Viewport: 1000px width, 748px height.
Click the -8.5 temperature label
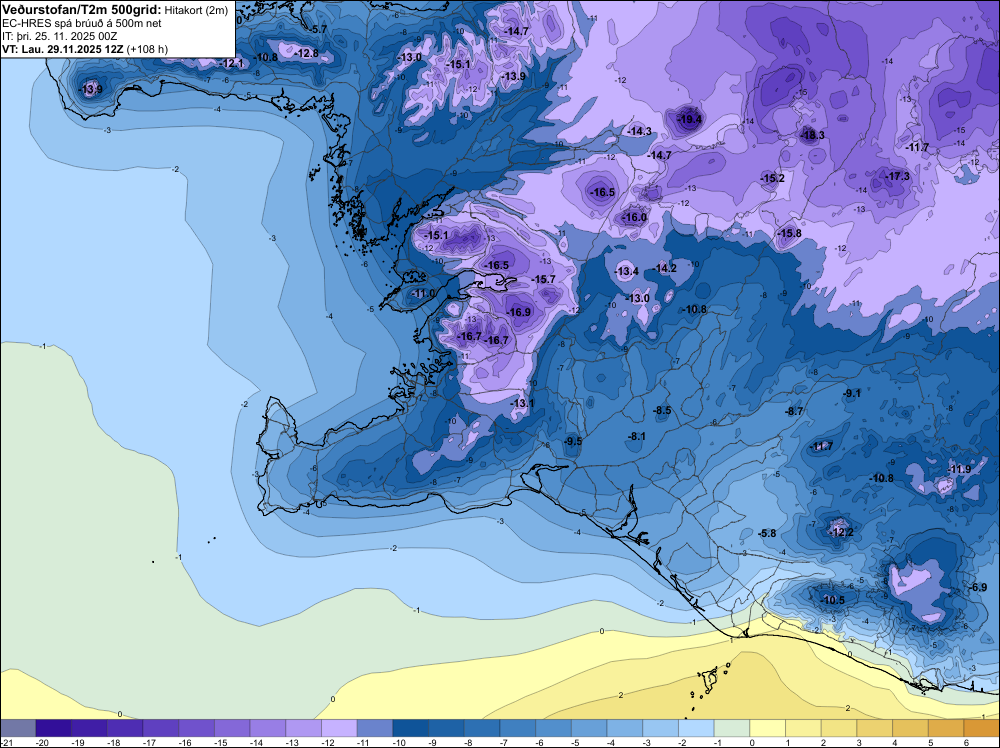click(663, 410)
